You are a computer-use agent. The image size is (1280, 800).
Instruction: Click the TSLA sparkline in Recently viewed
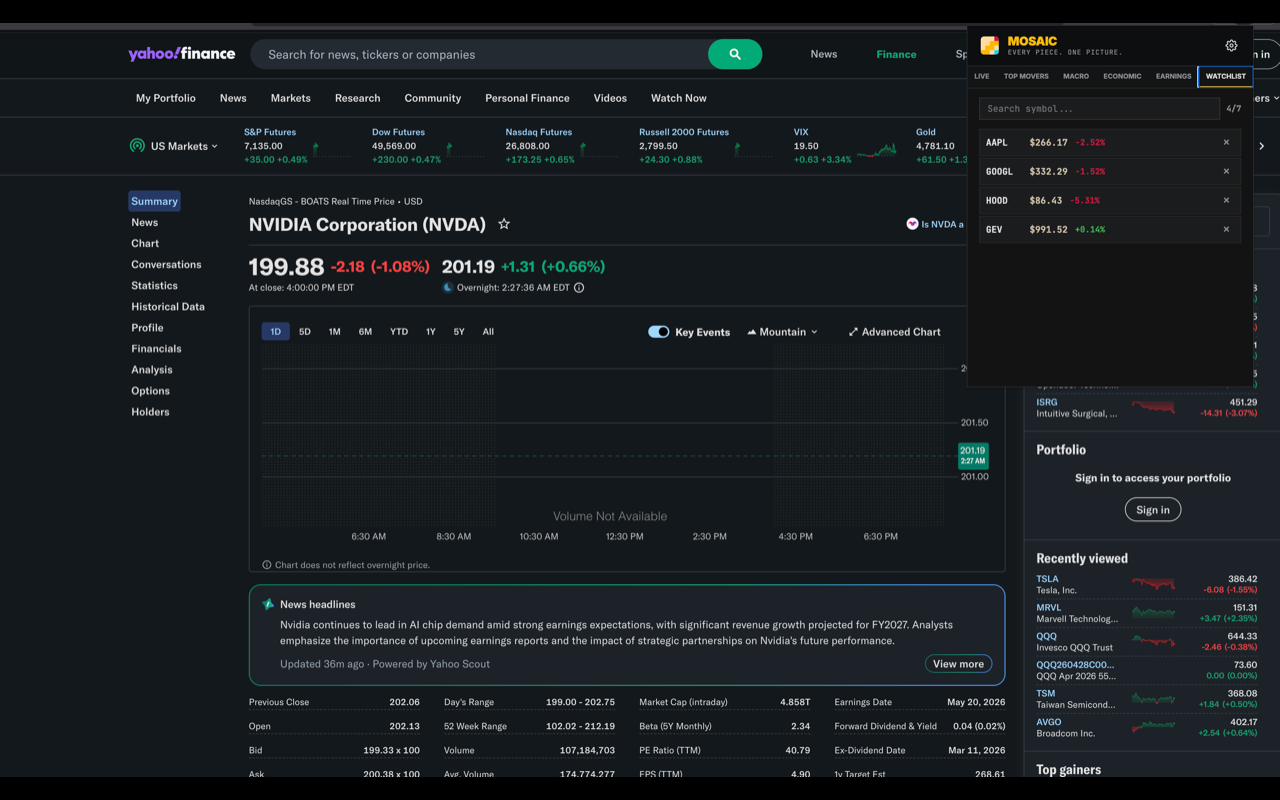[1153, 583]
